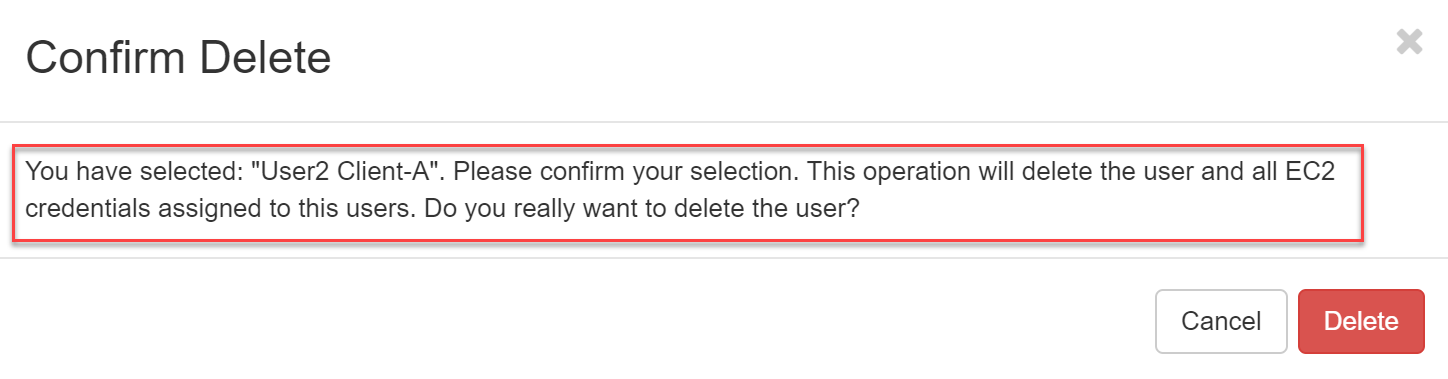Click "credentials assigned to this users" text
The width and height of the screenshot is (1448, 379).
point(174,213)
